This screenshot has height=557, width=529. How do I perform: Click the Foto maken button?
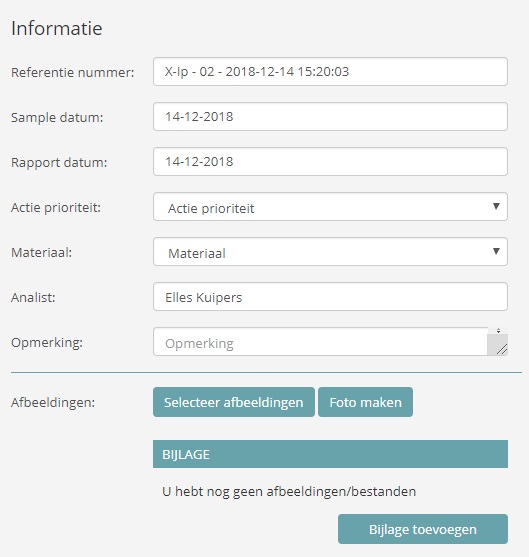[366, 402]
